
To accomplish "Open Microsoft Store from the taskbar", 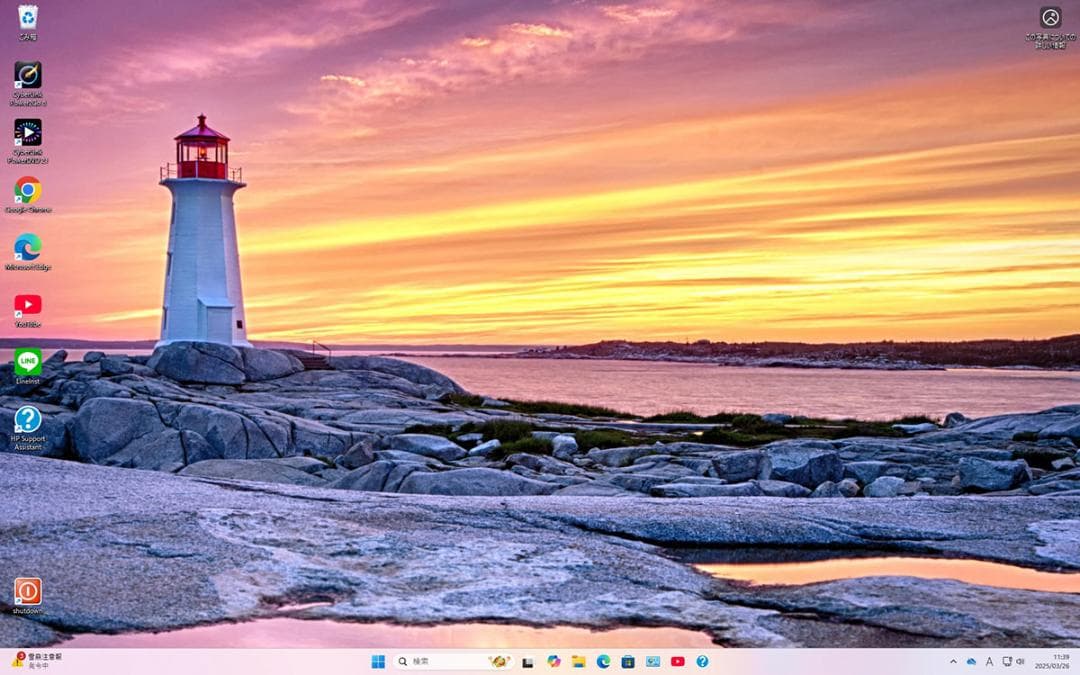I will (628, 661).
